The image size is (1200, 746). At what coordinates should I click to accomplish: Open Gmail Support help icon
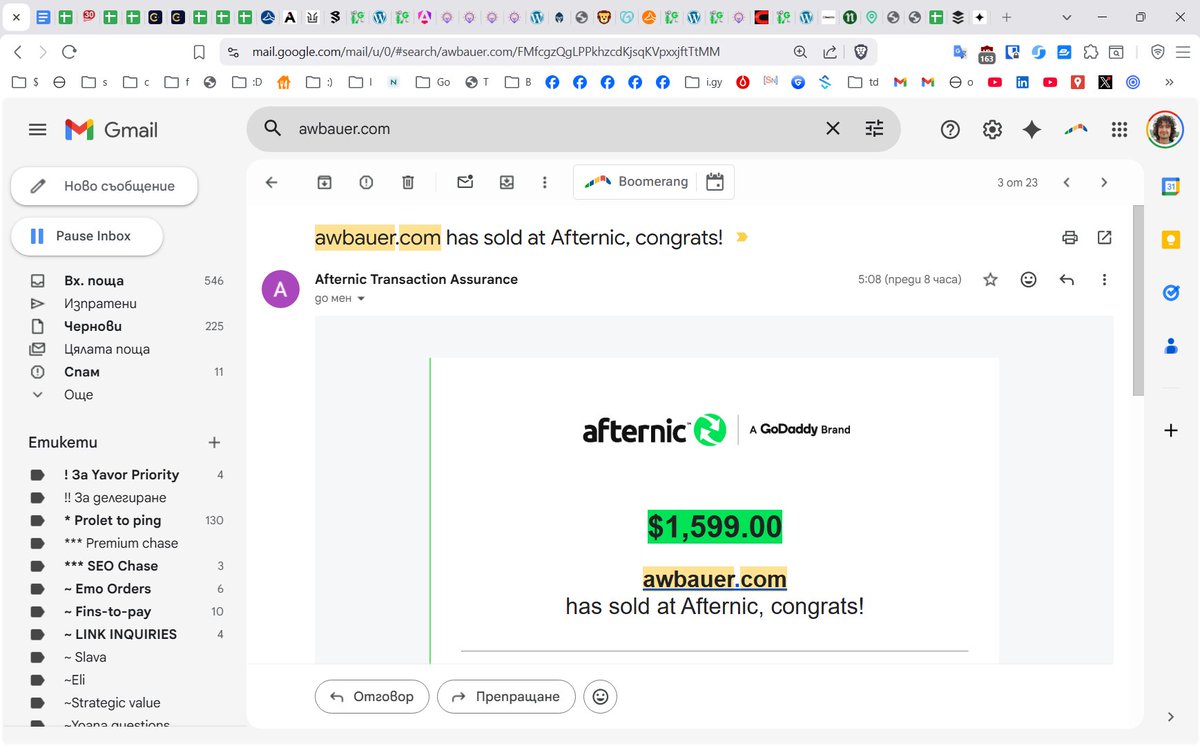tap(950, 129)
